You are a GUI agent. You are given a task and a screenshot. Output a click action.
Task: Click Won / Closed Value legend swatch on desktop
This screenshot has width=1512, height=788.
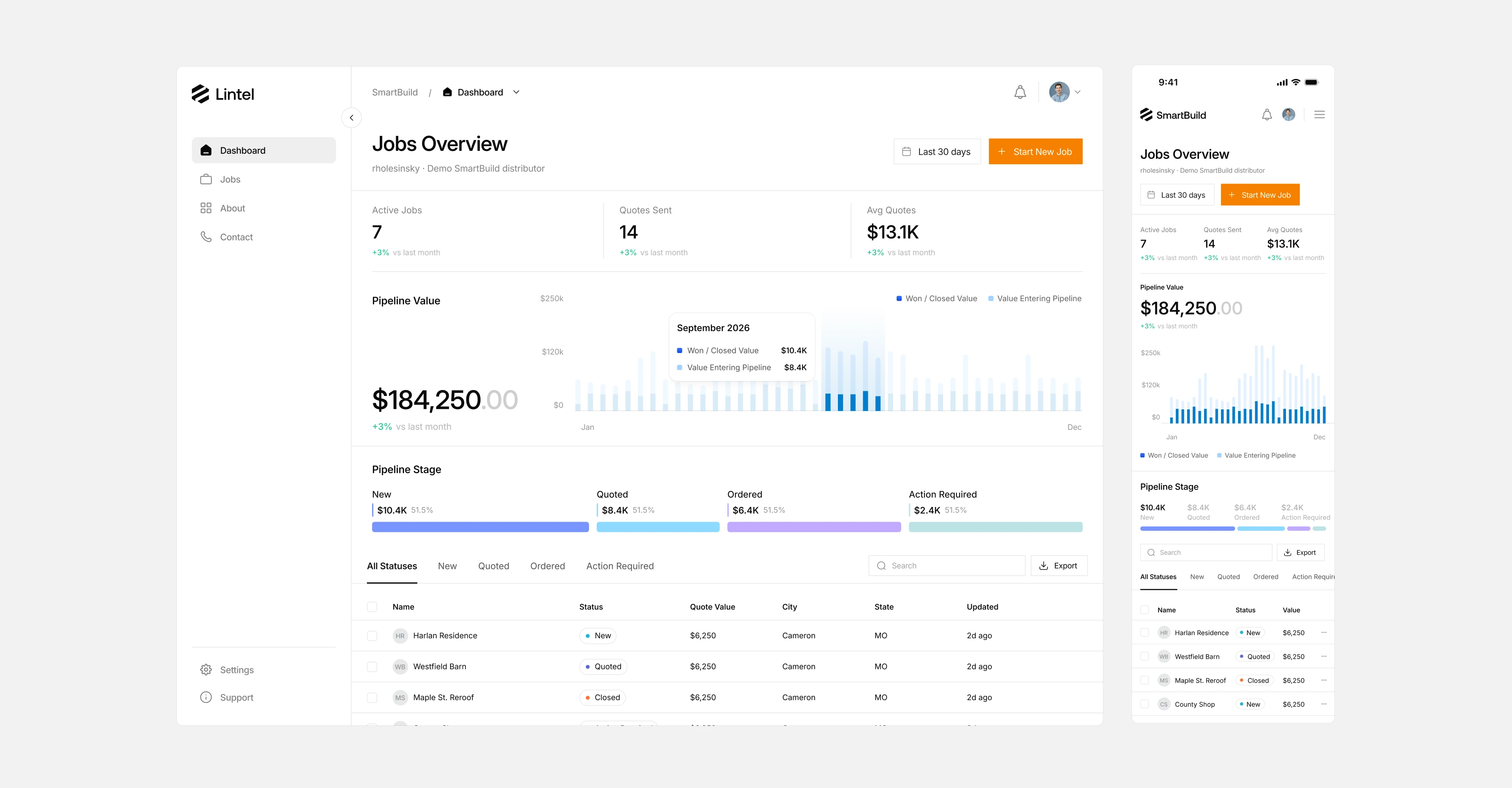coord(899,298)
